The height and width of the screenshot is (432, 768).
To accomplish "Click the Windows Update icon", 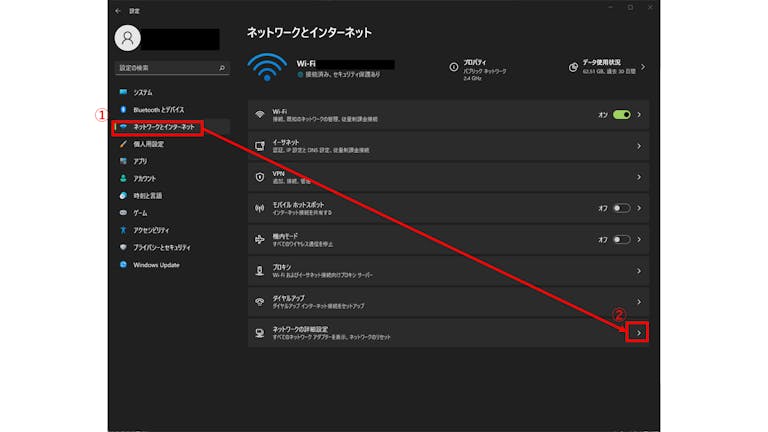I will pyautogui.click(x=123, y=265).
